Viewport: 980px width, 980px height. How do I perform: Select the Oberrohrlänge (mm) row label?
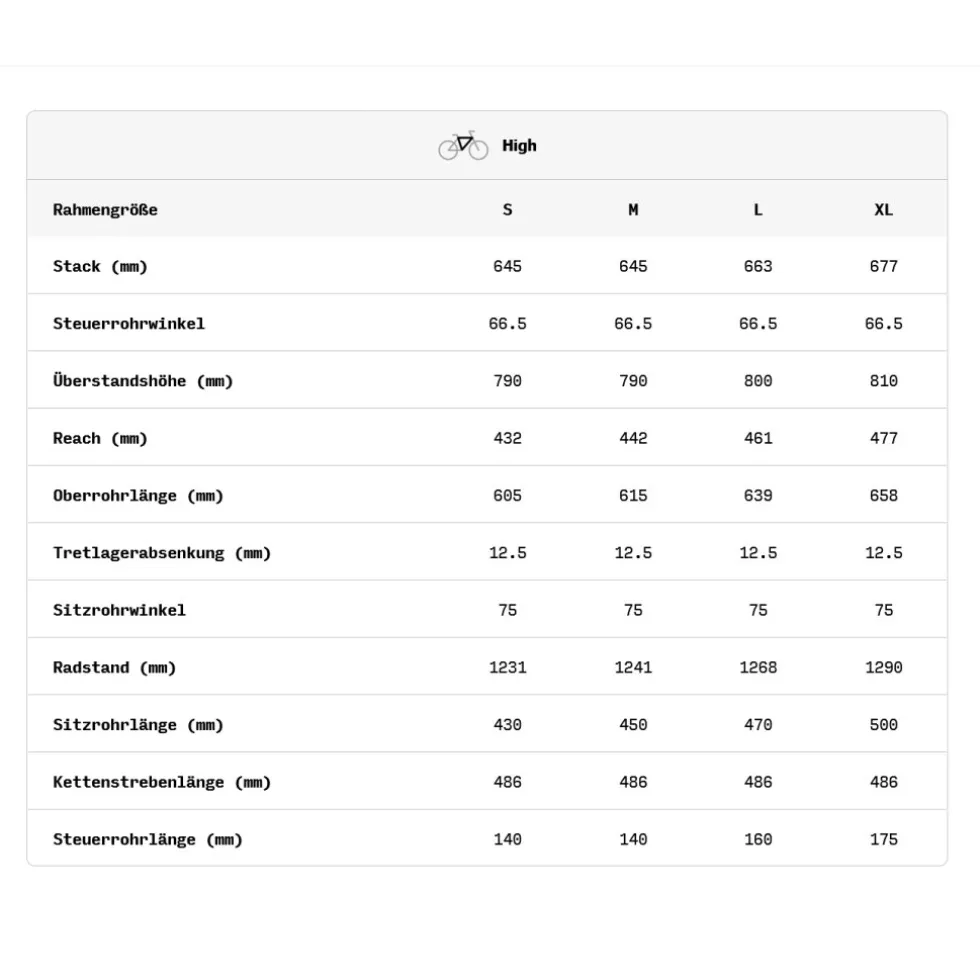[138, 496]
